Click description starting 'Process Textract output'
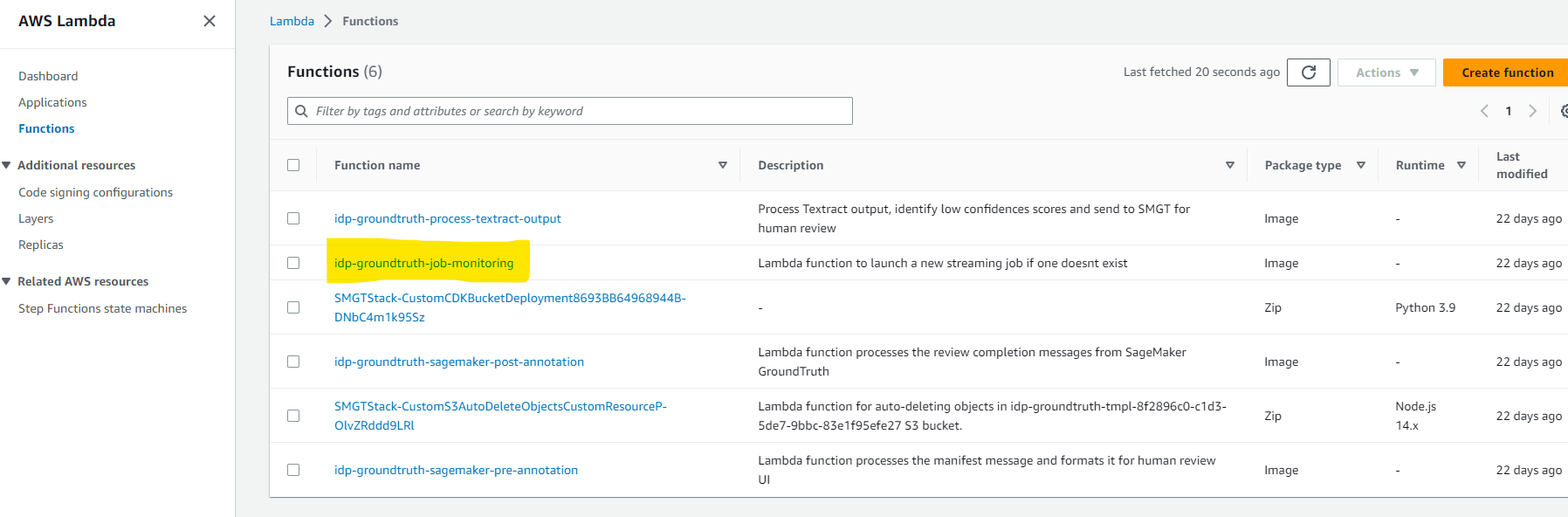 coord(973,218)
